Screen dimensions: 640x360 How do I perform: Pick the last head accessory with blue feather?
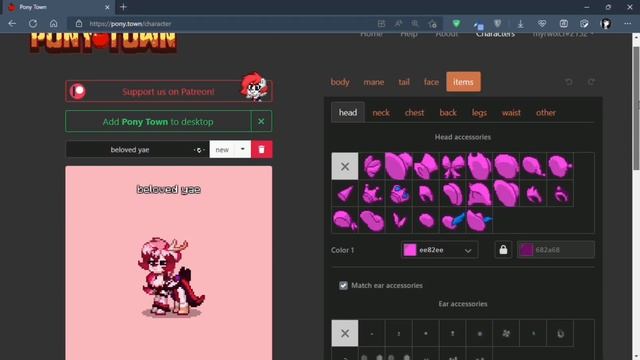click(480, 220)
